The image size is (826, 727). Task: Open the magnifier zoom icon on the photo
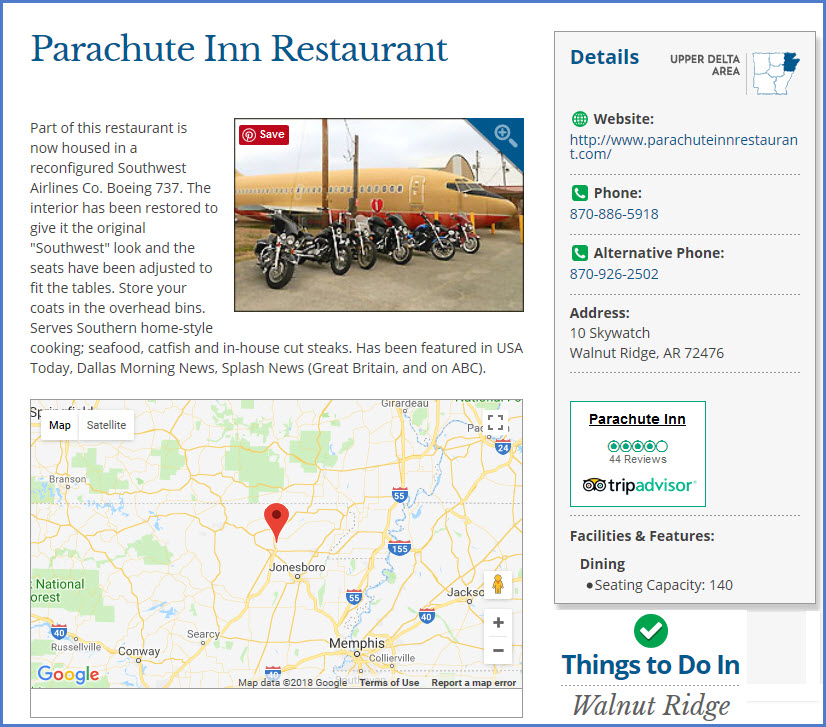(505, 136)
